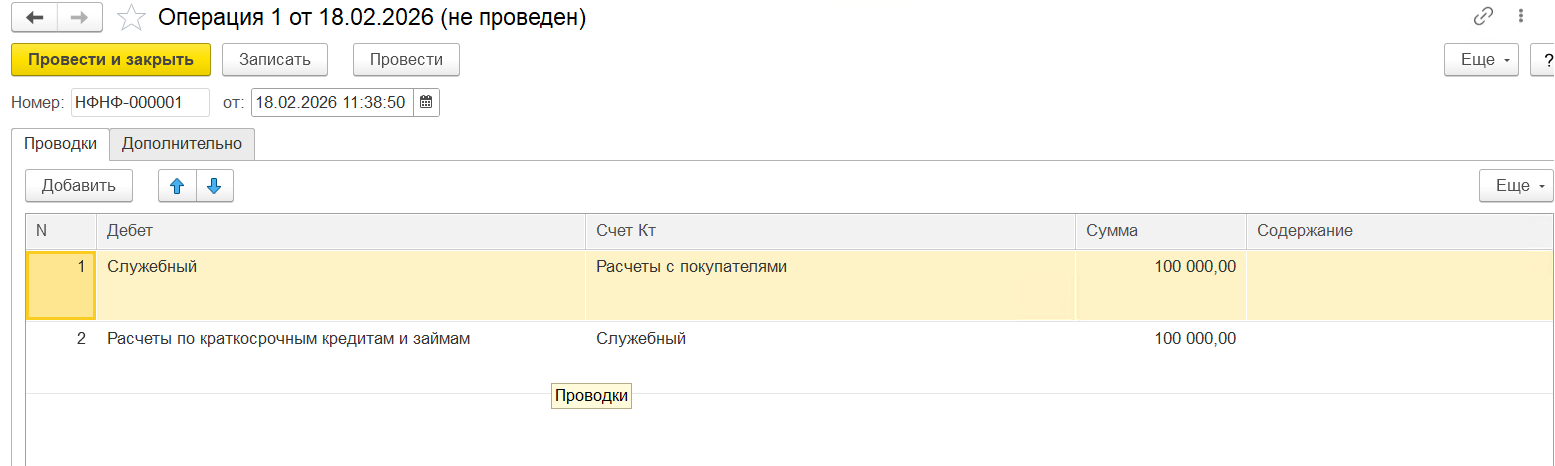Open the three-dot menu in title bar

click(1521, 16)
